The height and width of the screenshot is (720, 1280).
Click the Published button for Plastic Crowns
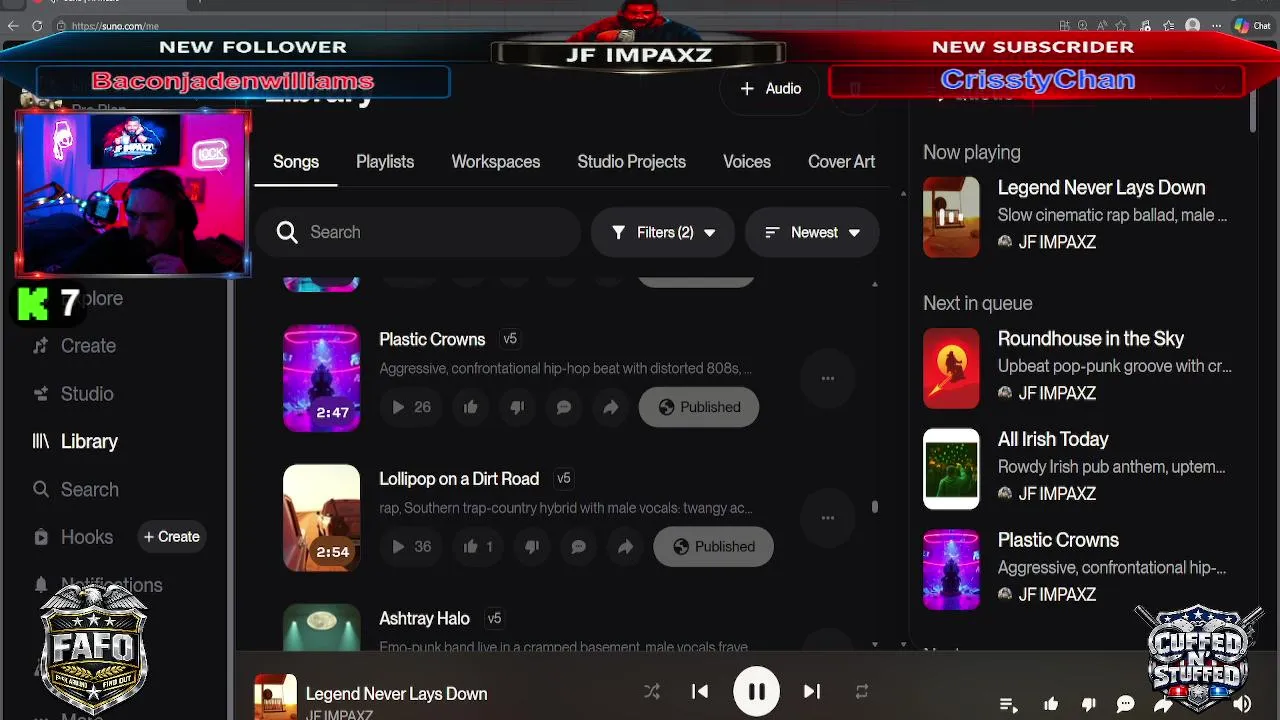(699, 407)
